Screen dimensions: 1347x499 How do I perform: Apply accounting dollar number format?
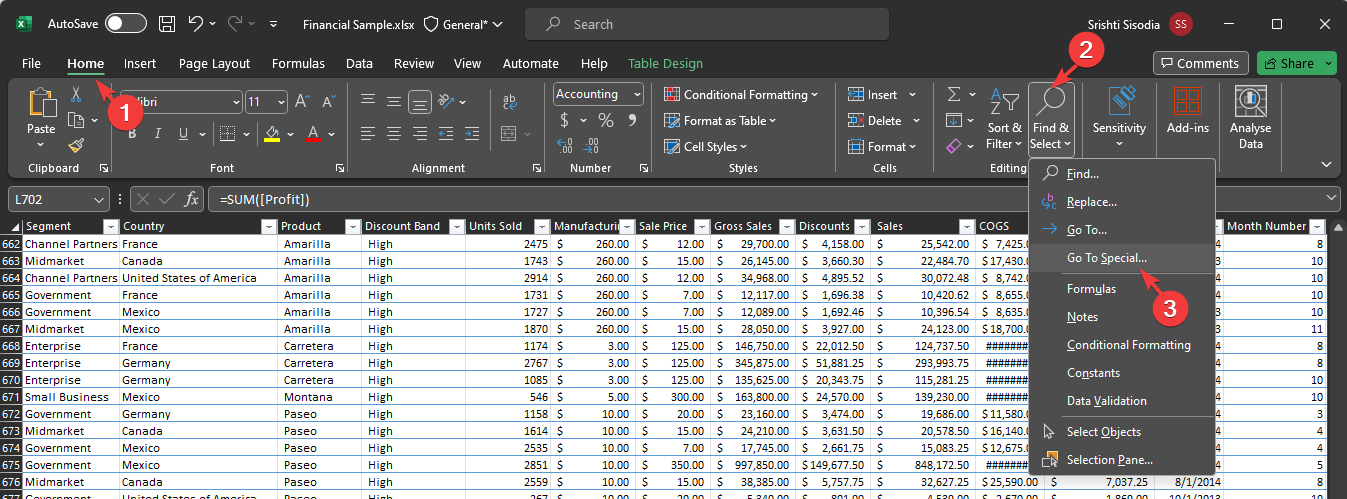[564, 120]
